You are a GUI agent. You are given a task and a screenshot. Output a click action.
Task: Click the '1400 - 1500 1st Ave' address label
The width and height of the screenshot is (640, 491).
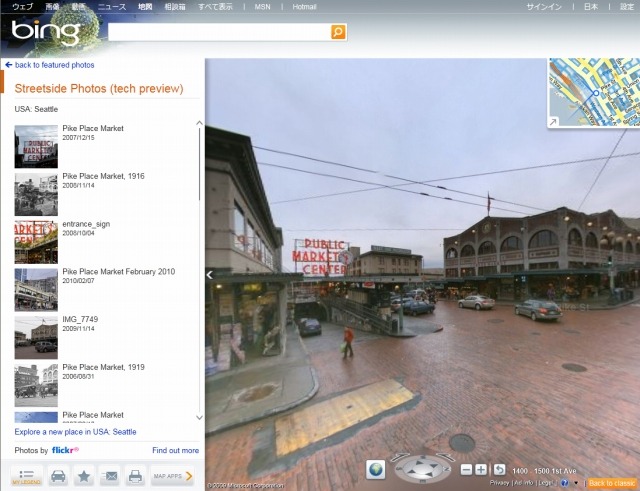pos(544,471)
